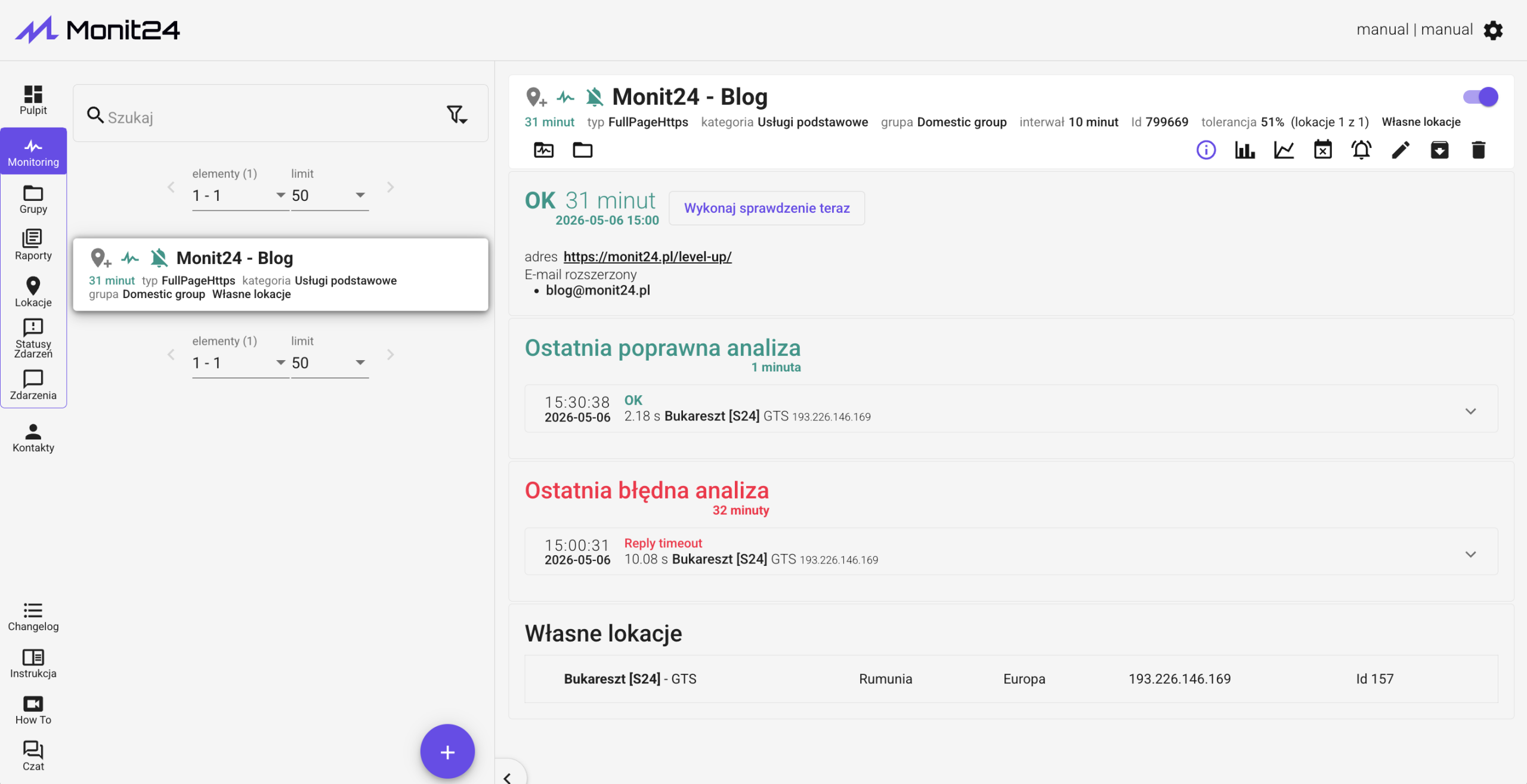The image size is (1527, 784).
Task: Go to previous page above the monitor list
Action: tap(171, 187)
